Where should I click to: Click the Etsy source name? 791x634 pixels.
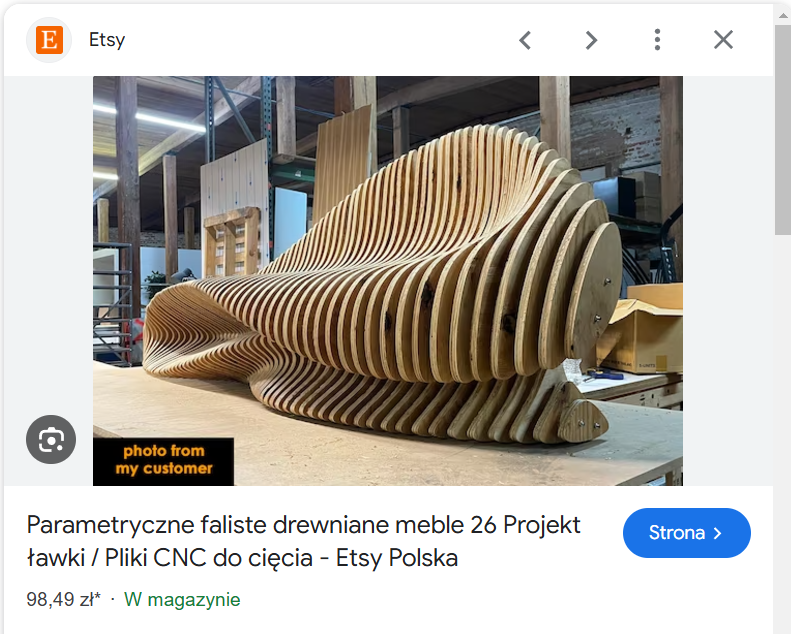107,40
